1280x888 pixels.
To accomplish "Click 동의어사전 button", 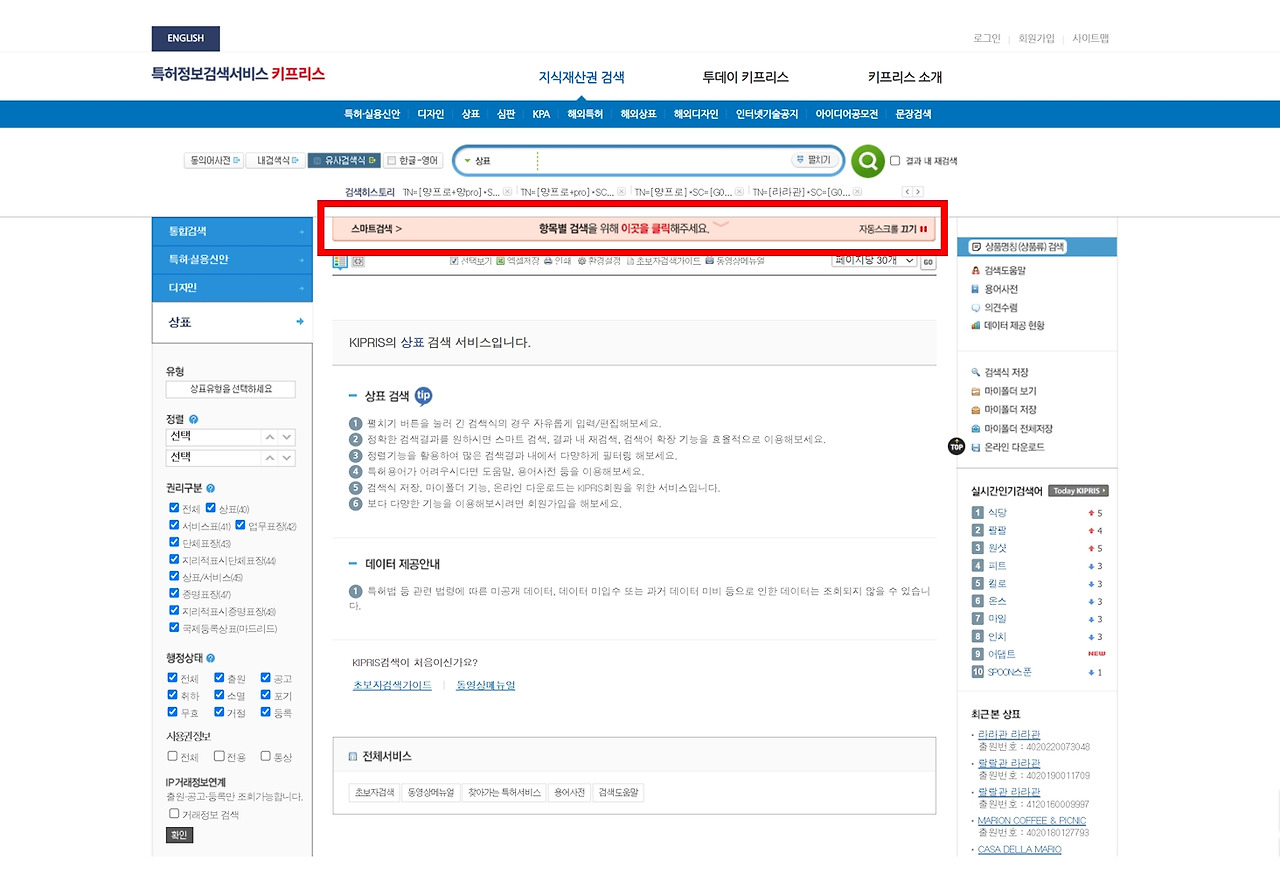I will (214, 160).
